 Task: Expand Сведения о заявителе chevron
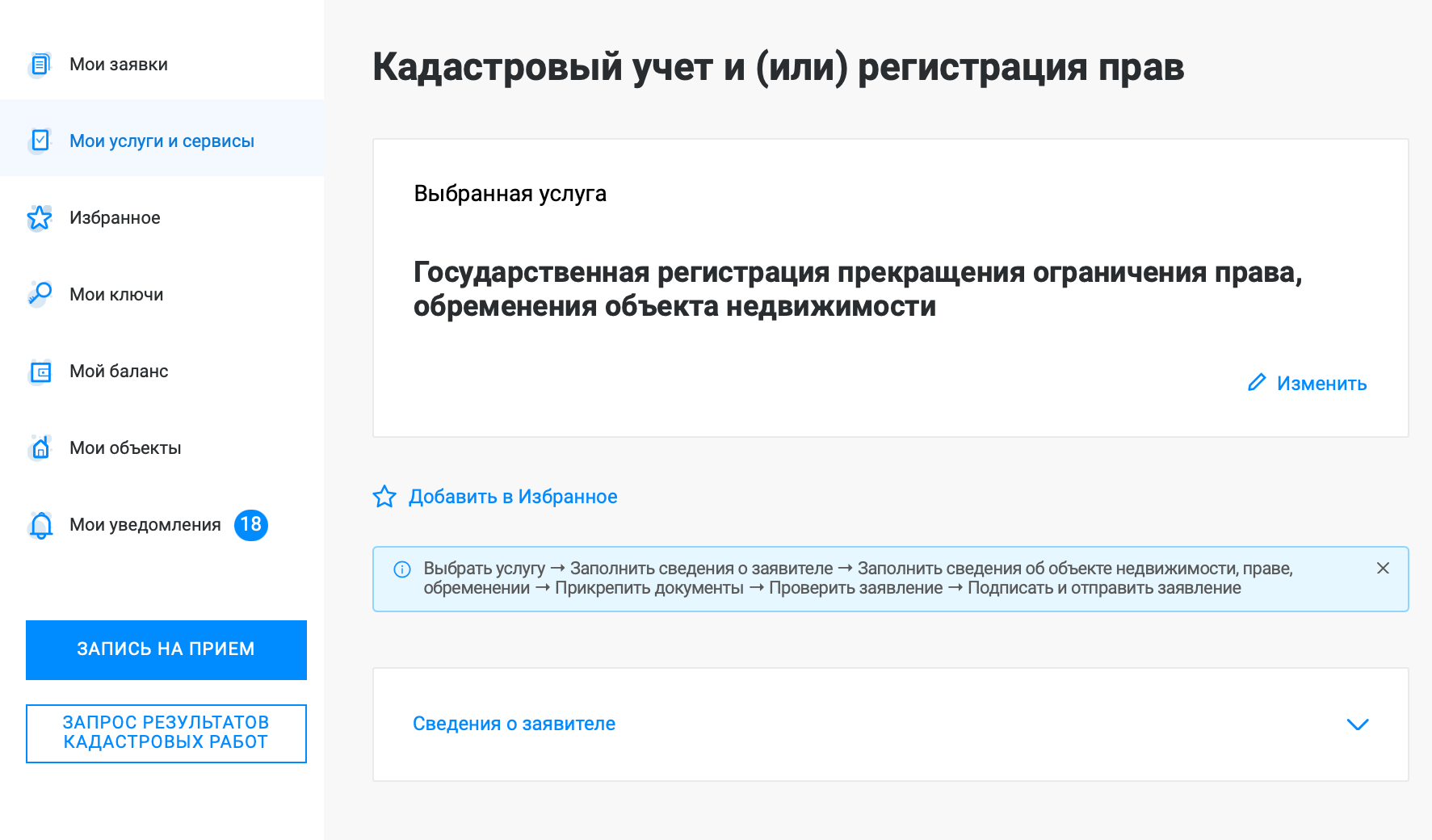click(x=1358, y=724)
